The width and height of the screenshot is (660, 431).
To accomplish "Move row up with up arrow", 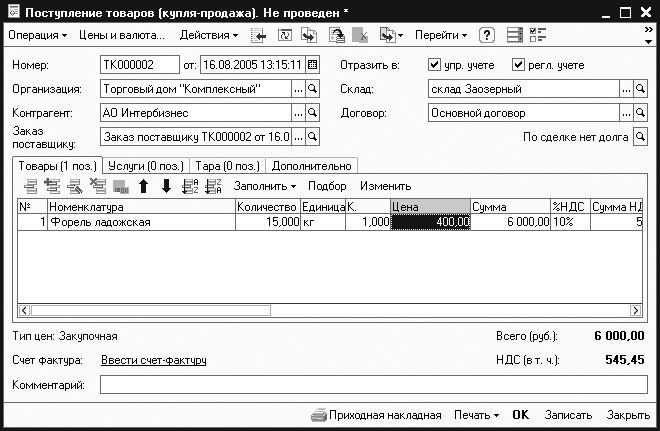I will click(144, 186).
